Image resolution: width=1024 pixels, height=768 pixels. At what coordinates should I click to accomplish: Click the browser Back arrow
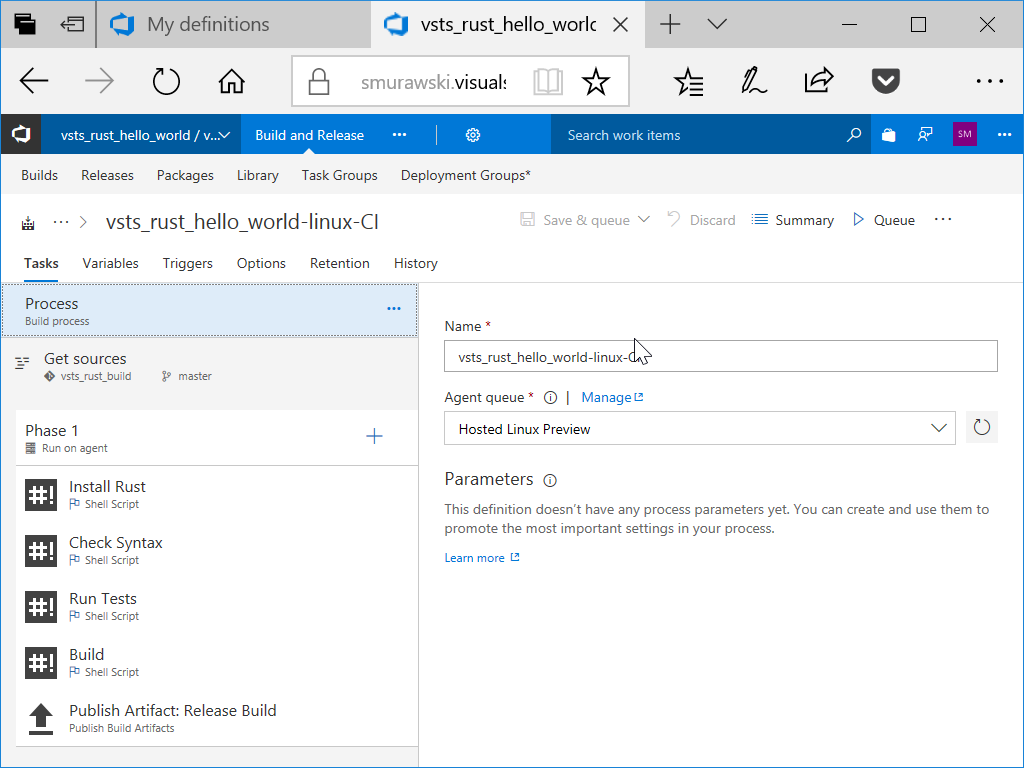(34, 82)
